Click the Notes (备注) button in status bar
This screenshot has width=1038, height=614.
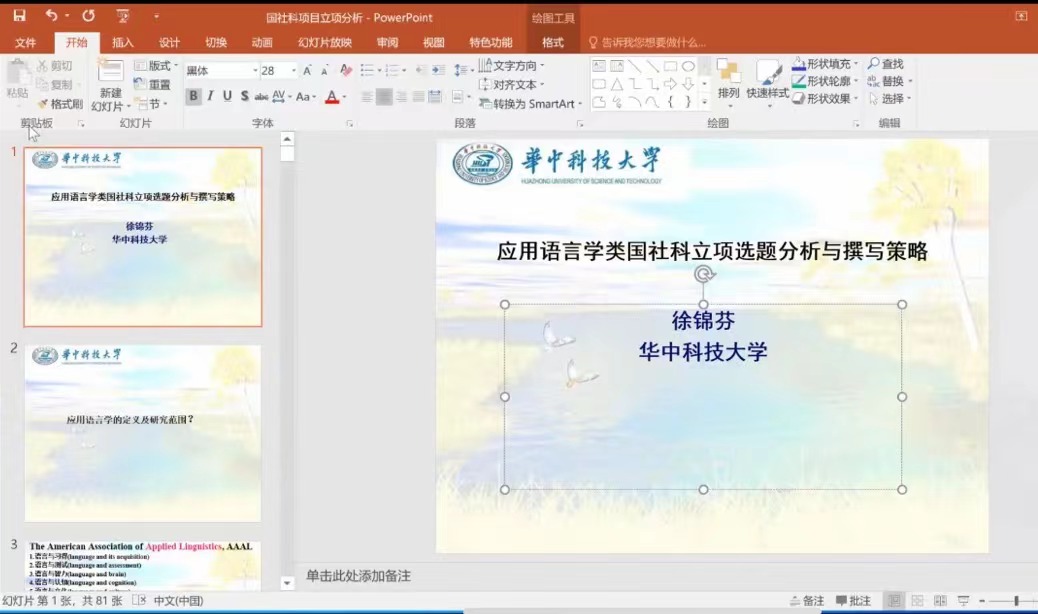pyautogui.click(x=807, y=601)
